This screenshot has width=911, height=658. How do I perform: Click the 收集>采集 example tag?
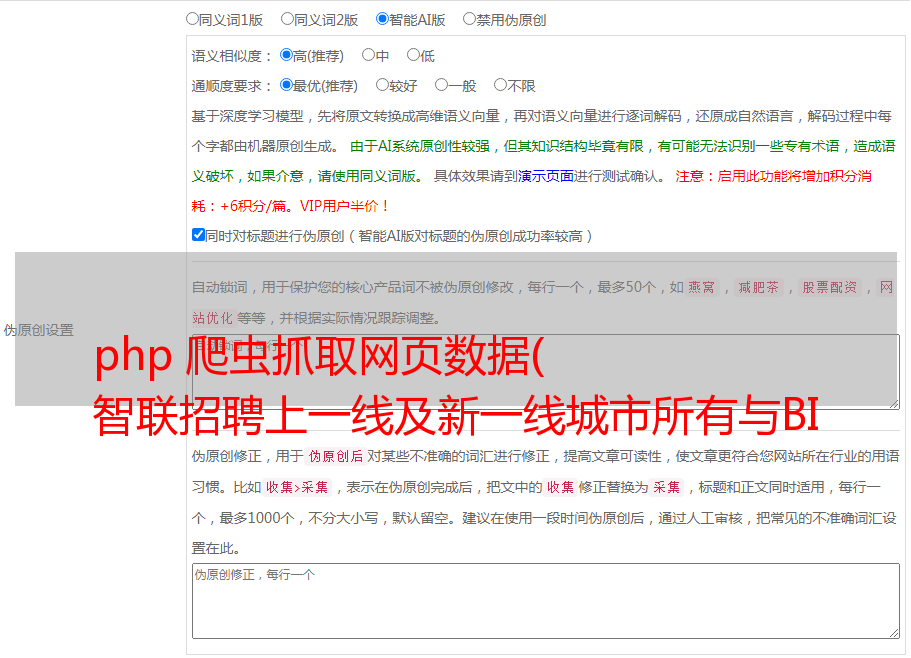(x=297, y=487)
